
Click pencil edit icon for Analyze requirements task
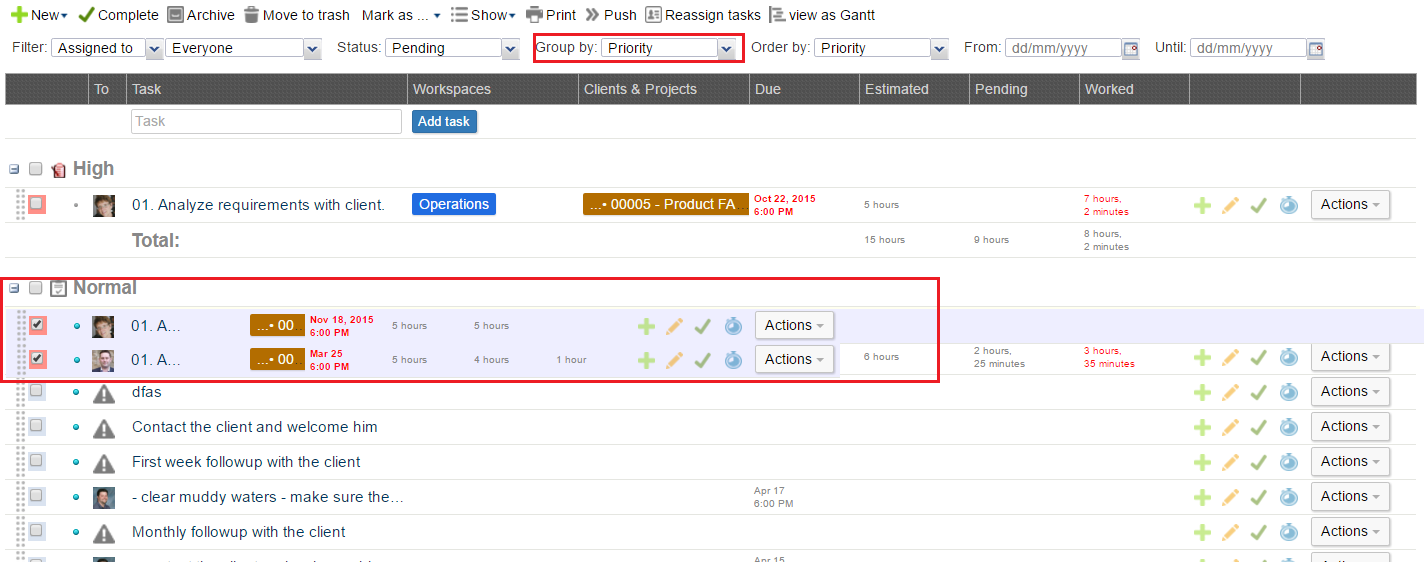[1231, 205]
